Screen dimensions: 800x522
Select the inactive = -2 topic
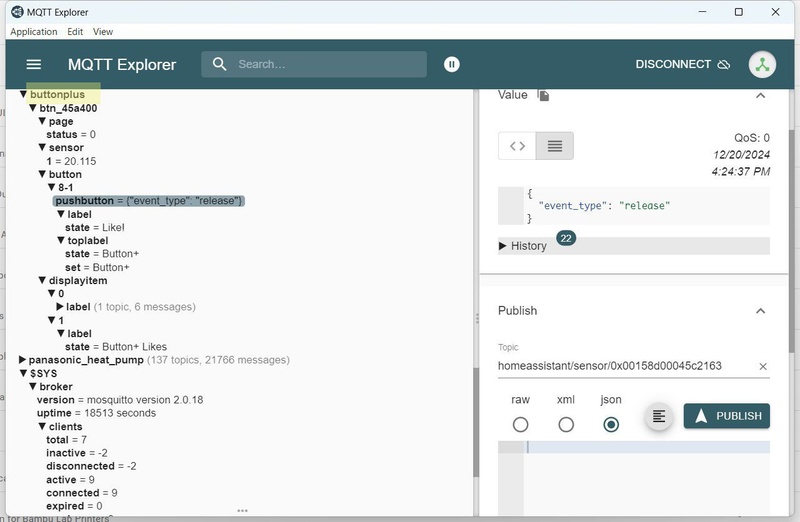click(x=77, y=453)
